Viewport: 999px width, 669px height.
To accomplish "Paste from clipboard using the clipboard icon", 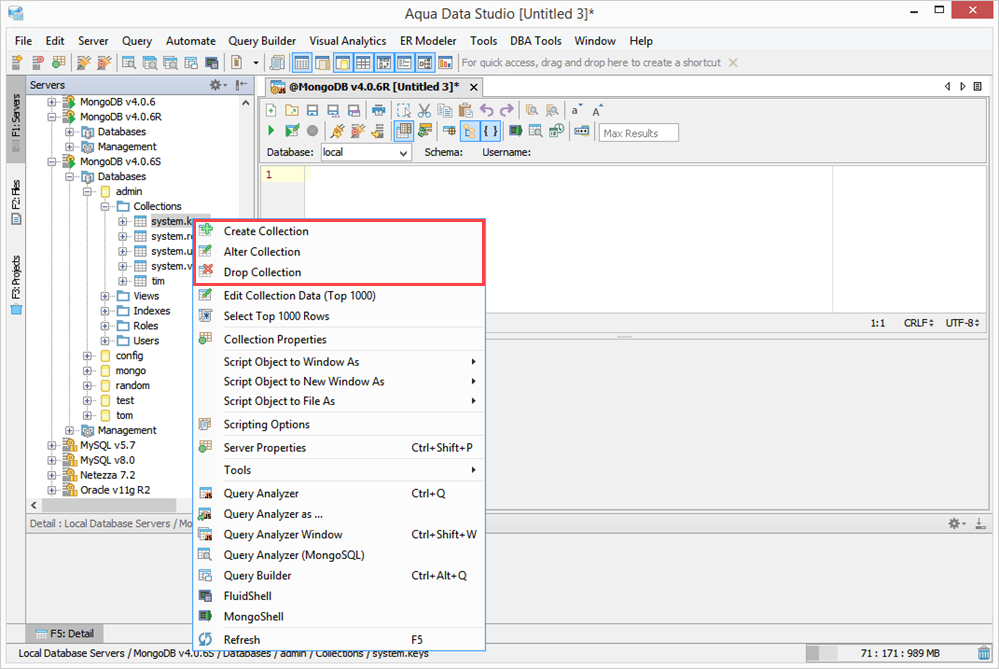I will (x=466, y=110).
